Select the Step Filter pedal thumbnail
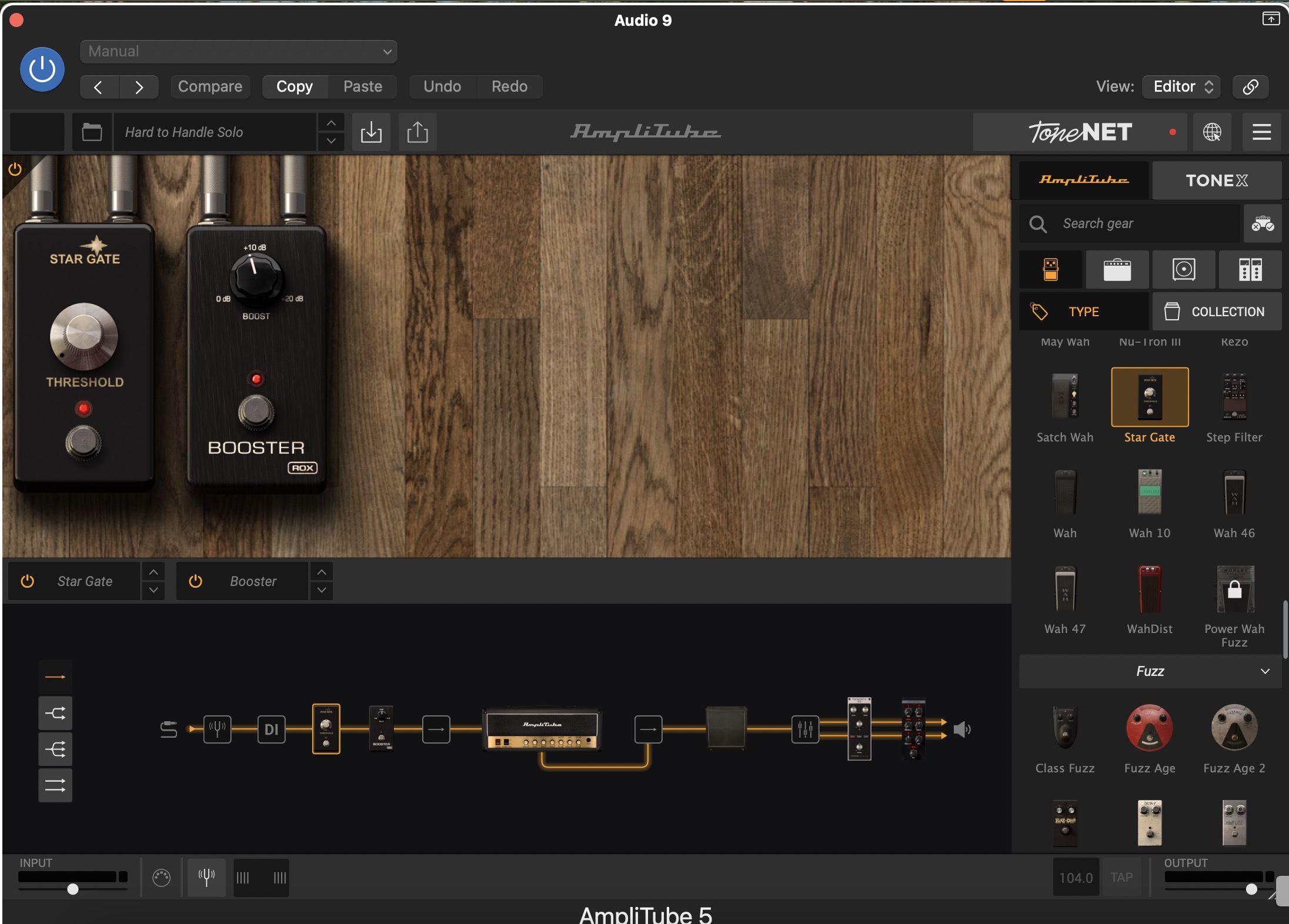1289x924 pixels. pyautogui.click(x=1234, y=397)
